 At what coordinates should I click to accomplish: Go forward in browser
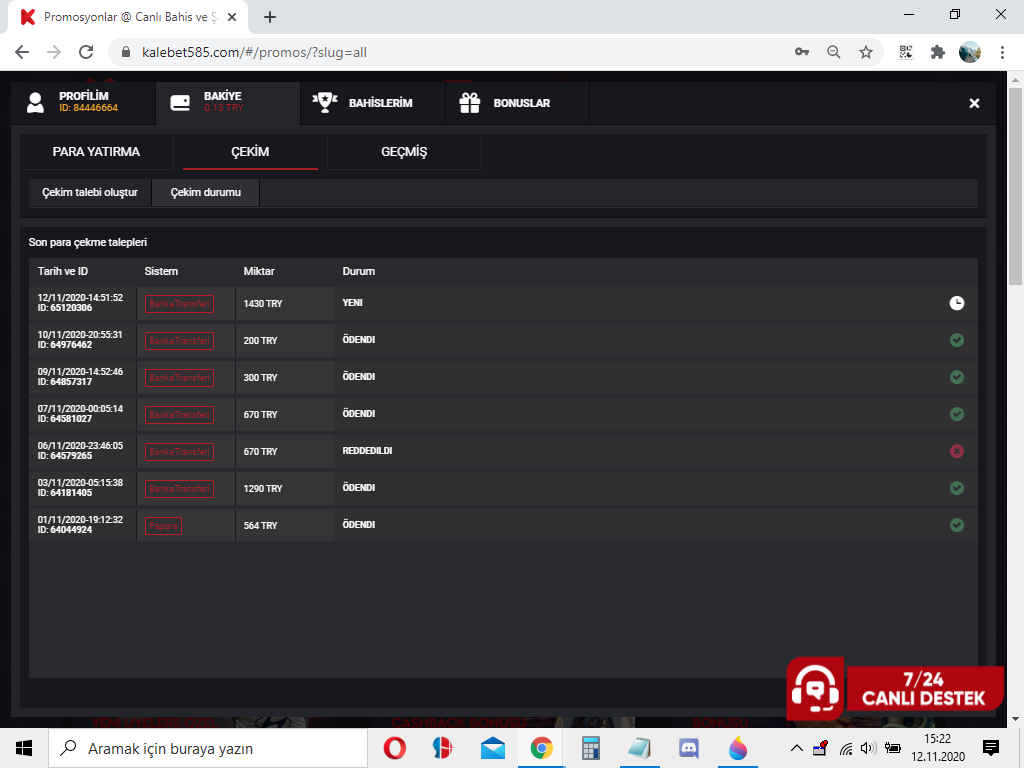[54, 52]
